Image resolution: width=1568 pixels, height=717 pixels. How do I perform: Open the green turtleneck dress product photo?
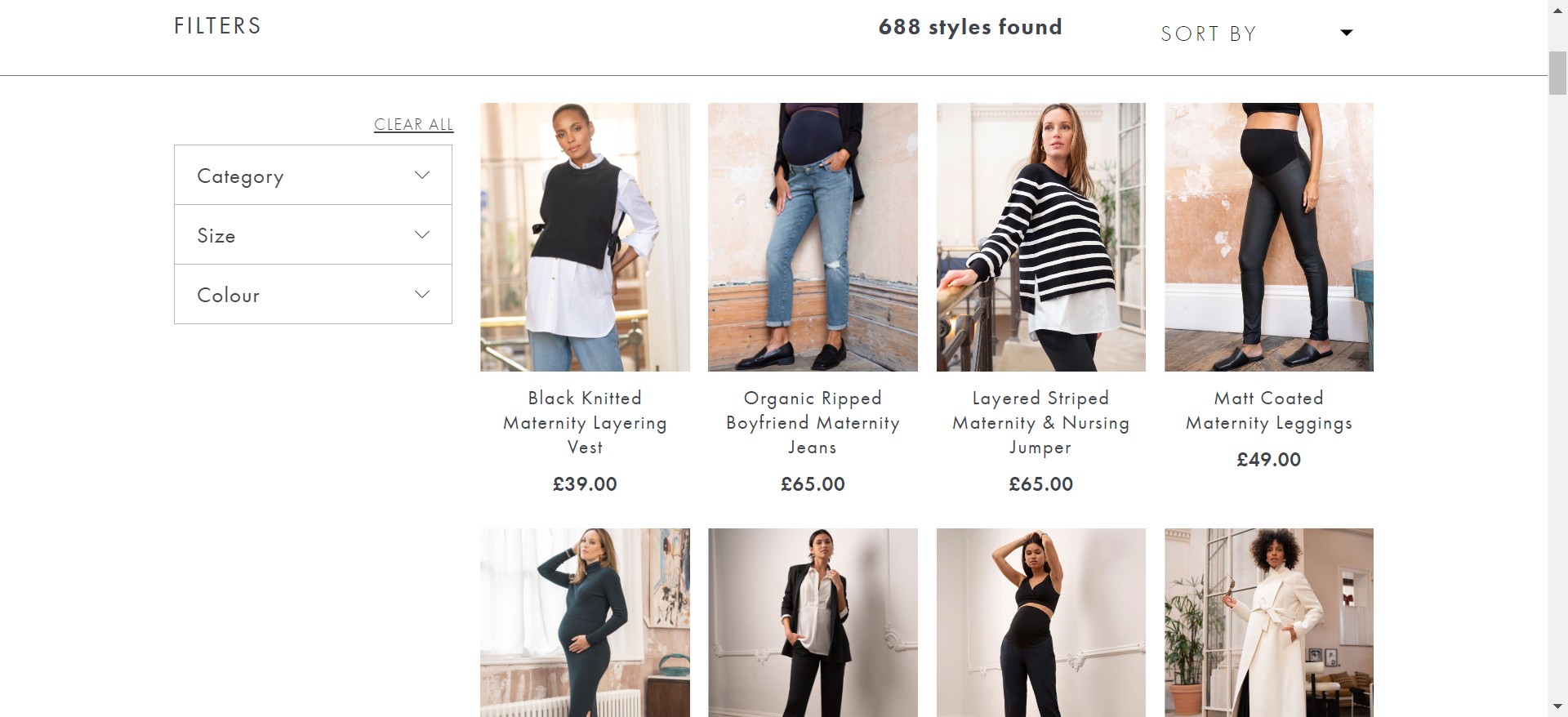click(x=585, y=622)
